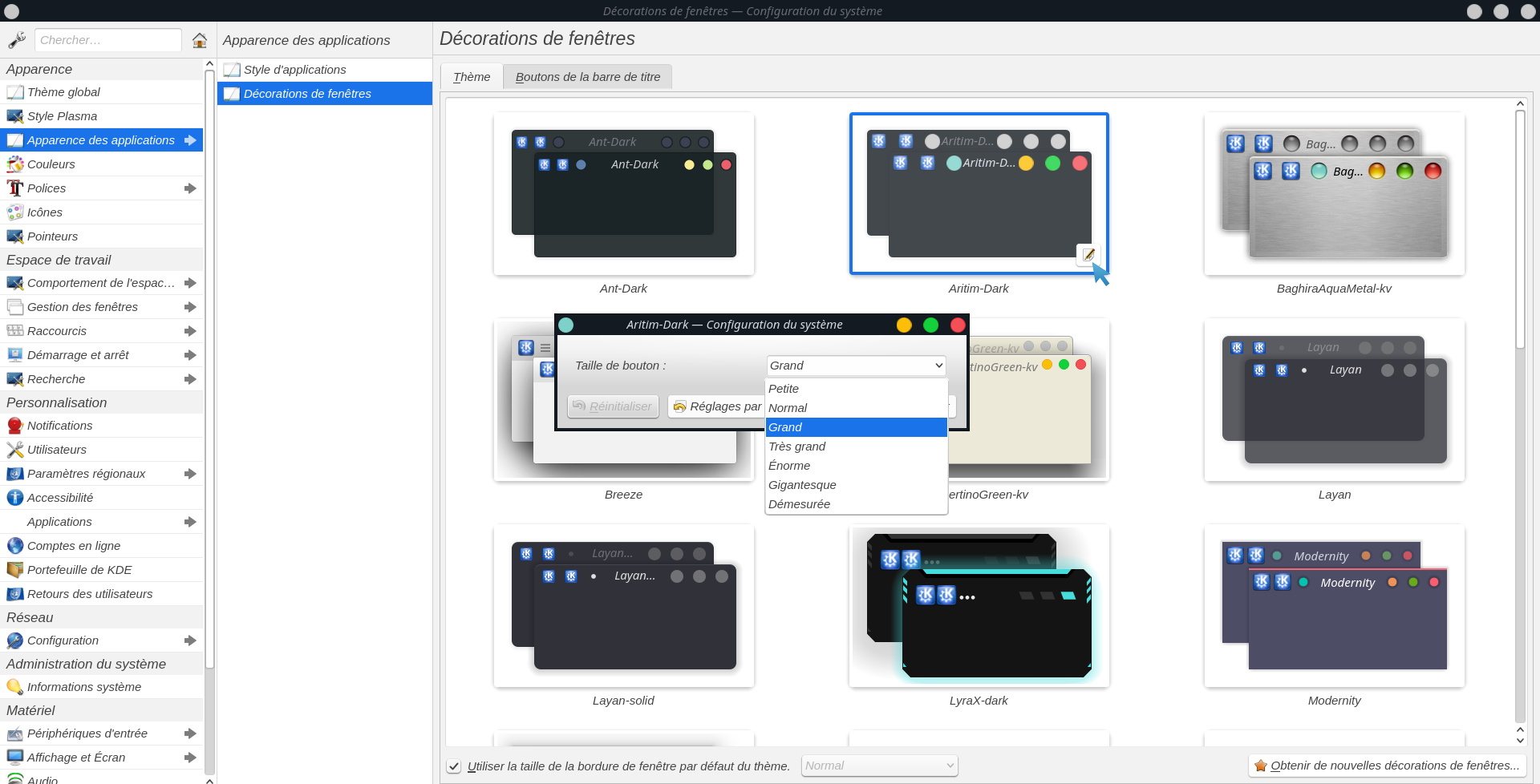Image resolution: width=1540 pixels, height=784 pixels.
Task: Select the Ant-Dark theme thumbnail
Action: coord(624,194)
